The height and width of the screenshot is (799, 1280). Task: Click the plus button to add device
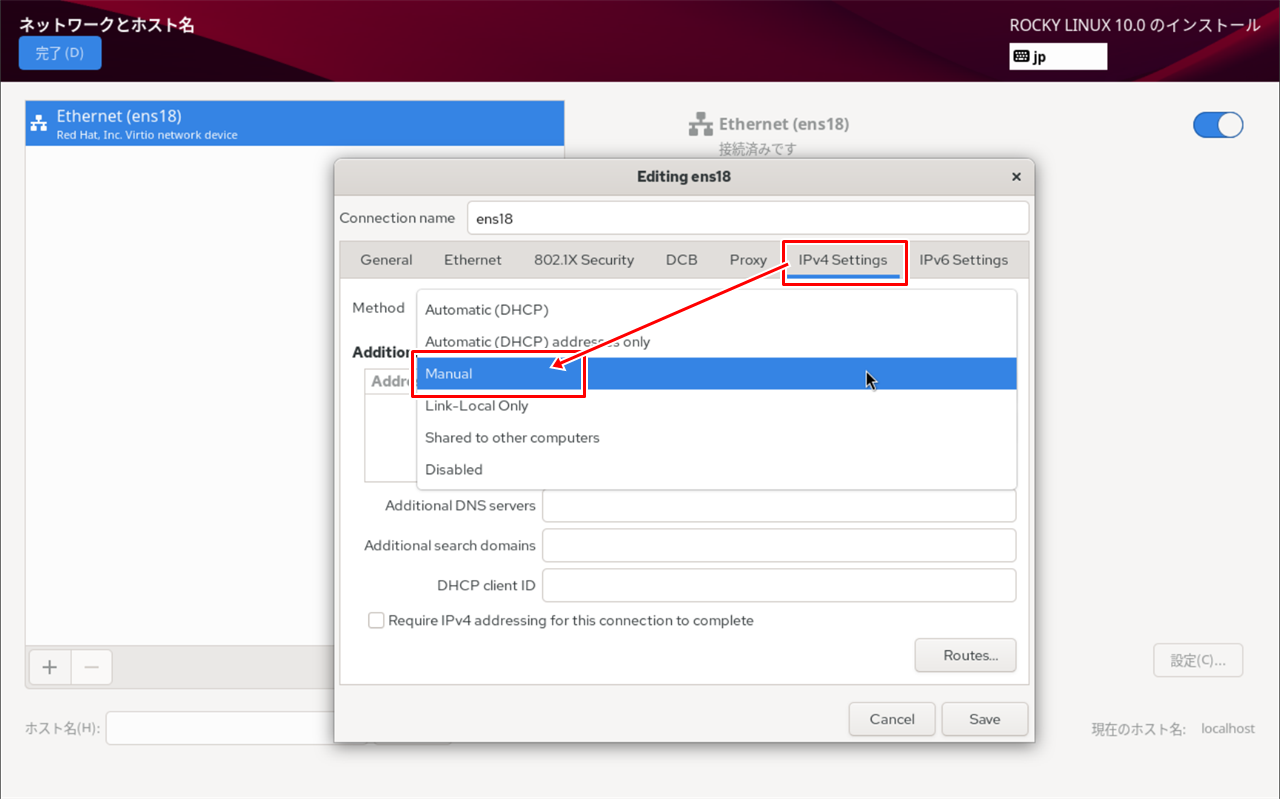tap(49, 667)
